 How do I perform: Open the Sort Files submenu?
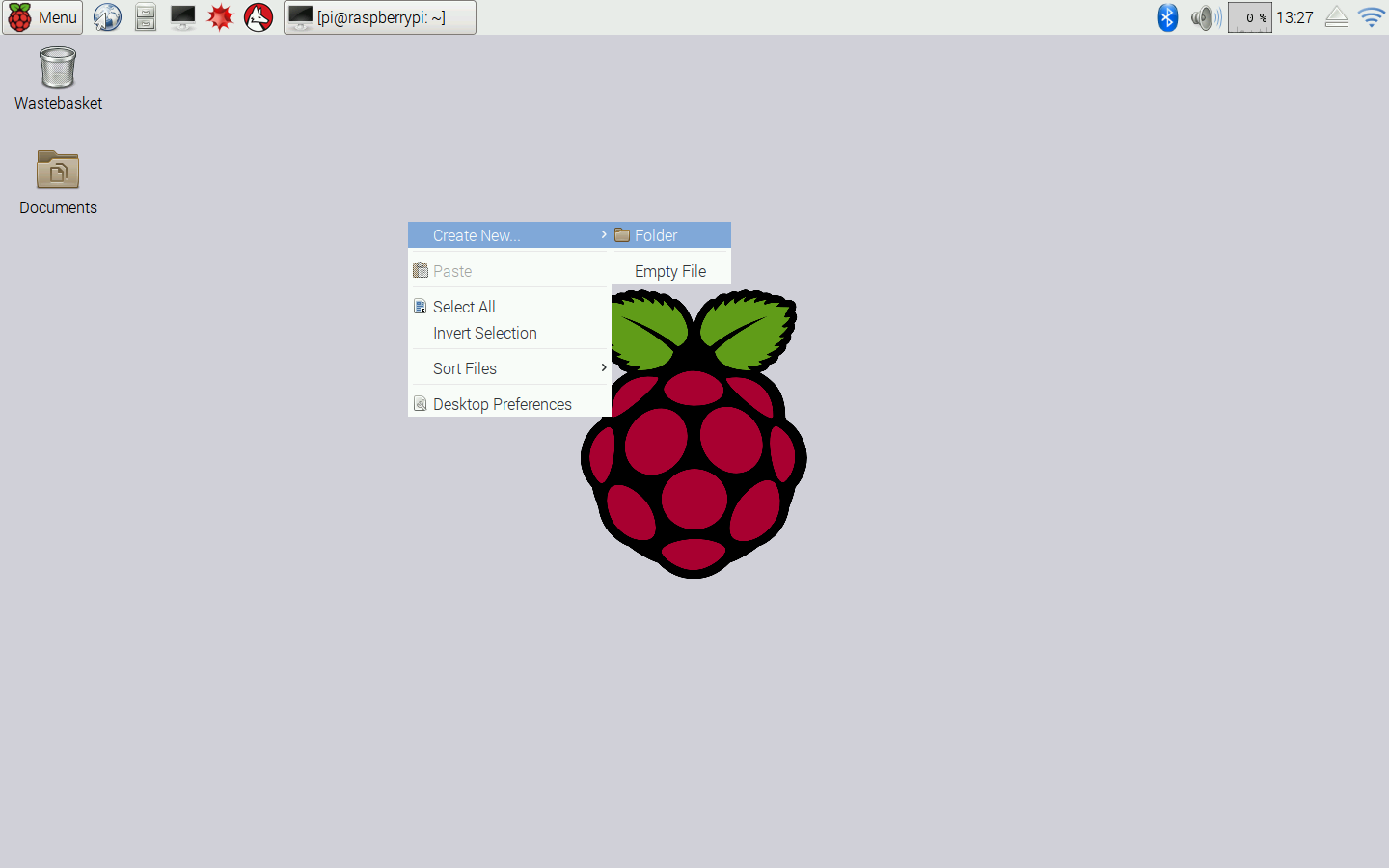tap(509, 368)
